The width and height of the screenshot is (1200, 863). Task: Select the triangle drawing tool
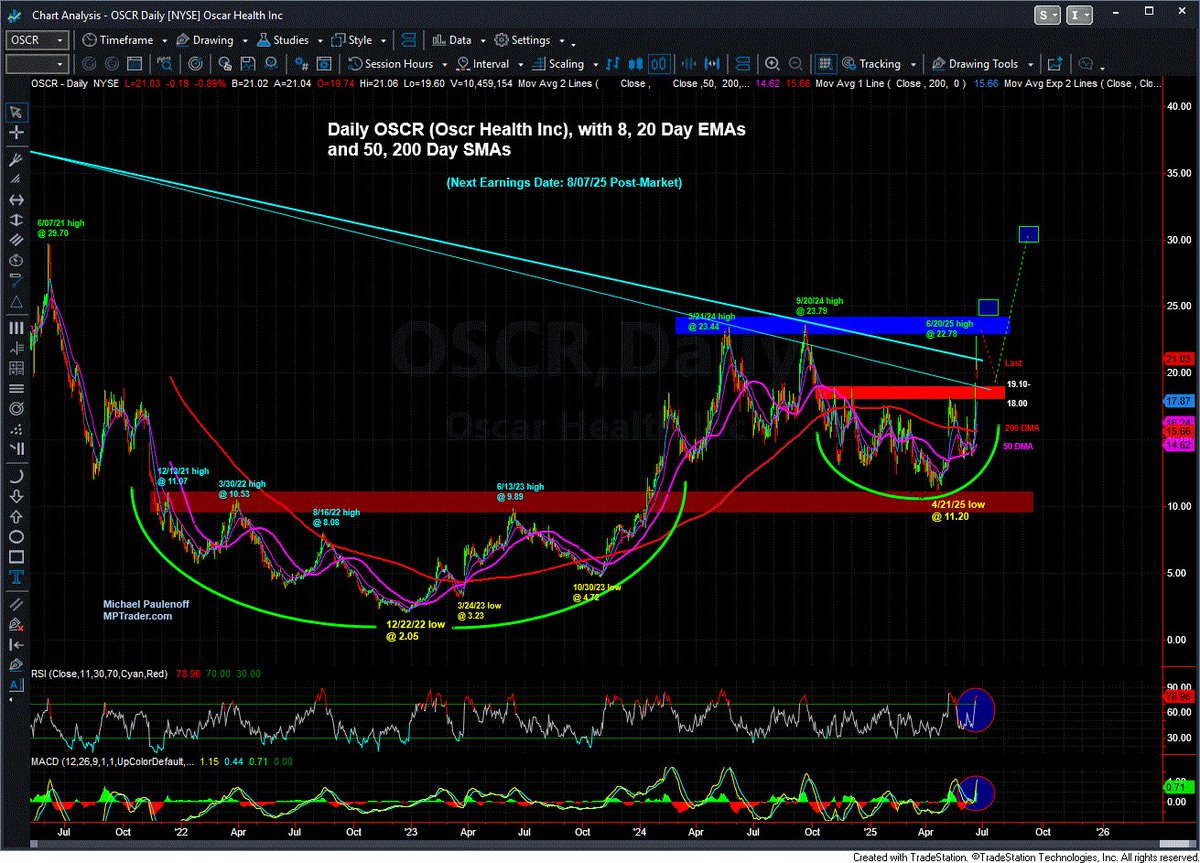[x=16, y=302]
